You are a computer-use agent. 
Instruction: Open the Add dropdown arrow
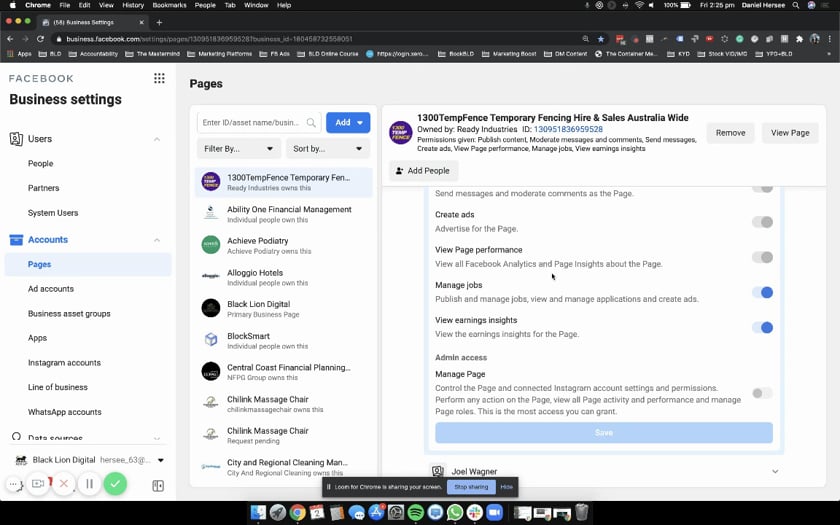(x=360, y=123)
